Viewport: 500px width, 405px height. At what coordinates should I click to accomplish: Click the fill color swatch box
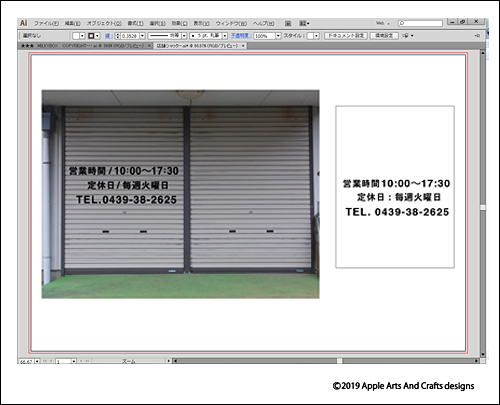[76, 36]
